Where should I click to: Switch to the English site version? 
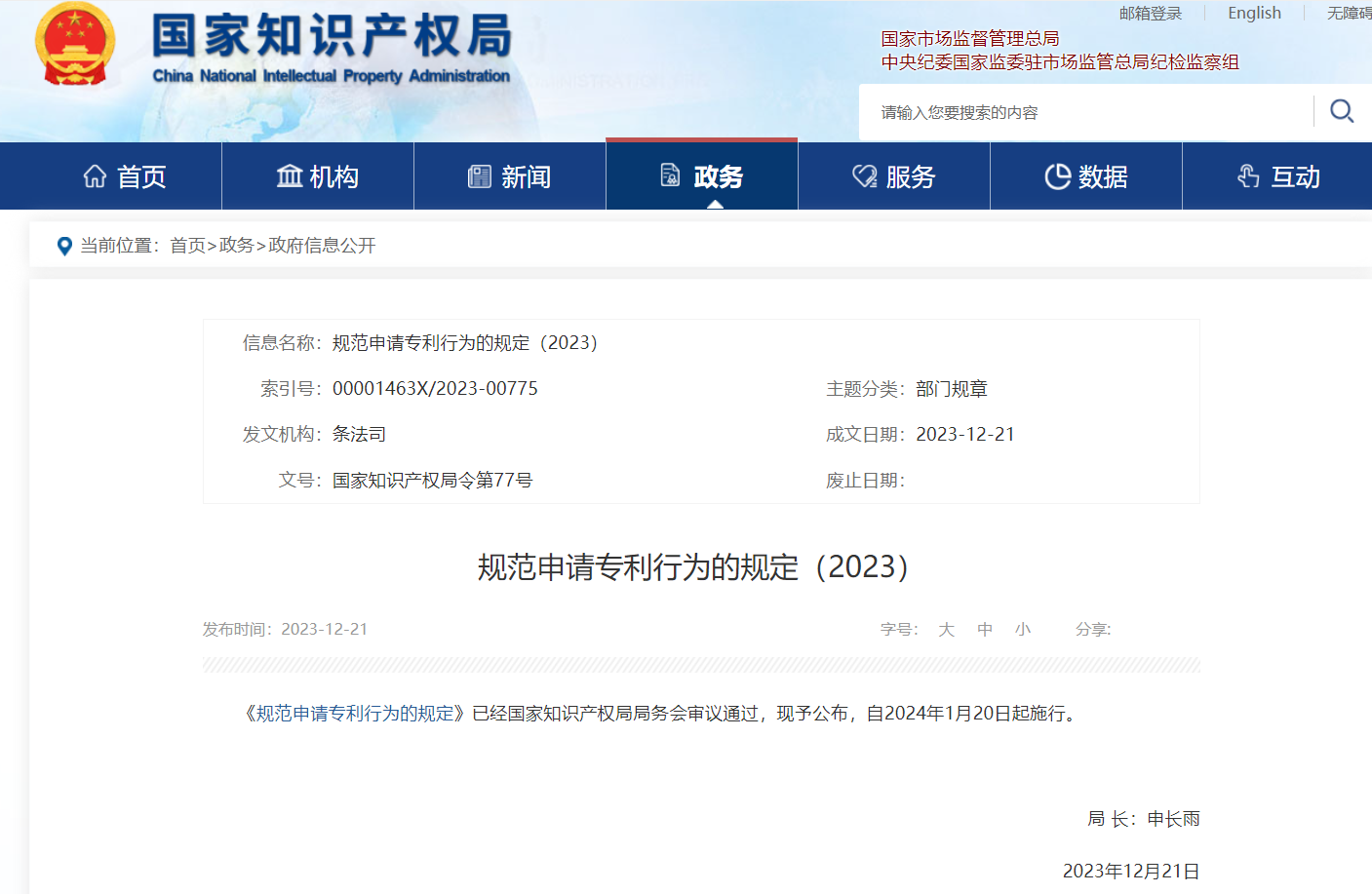tap(1254, 13)
